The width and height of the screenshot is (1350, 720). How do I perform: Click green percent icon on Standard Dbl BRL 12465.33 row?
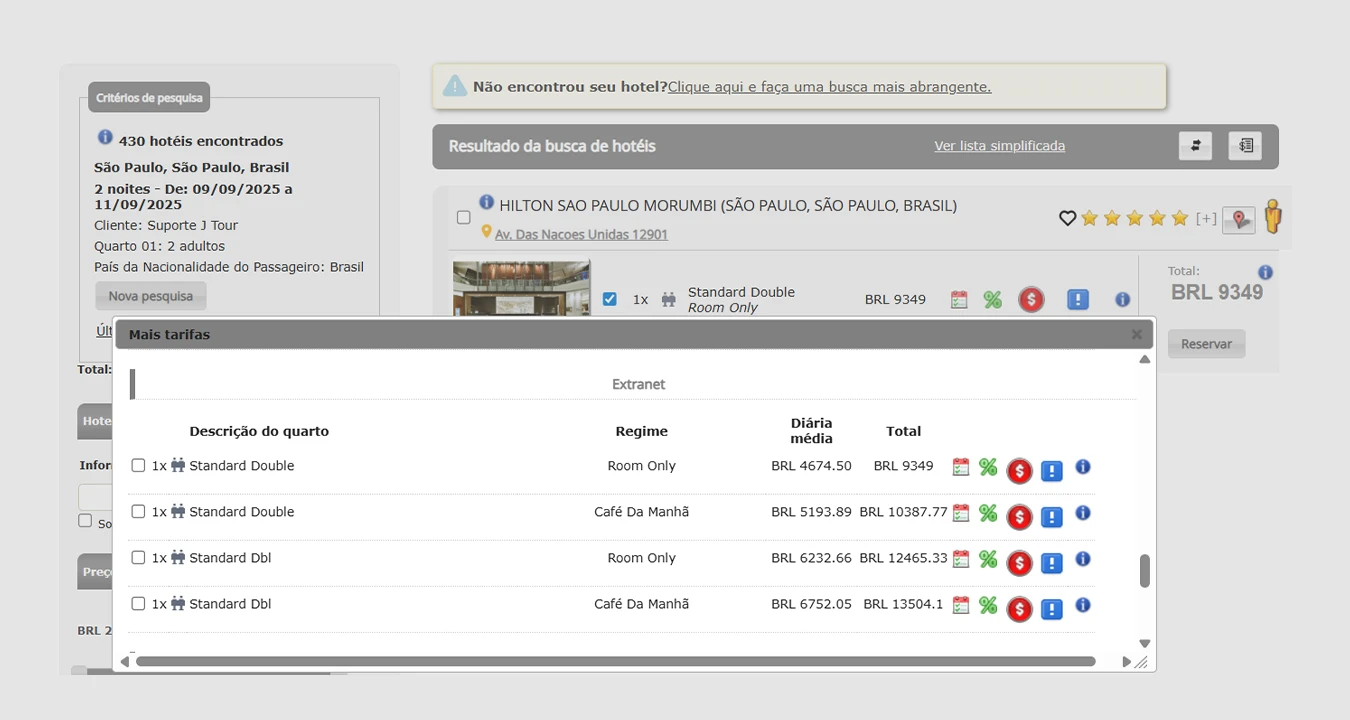[x=988, y=559]
